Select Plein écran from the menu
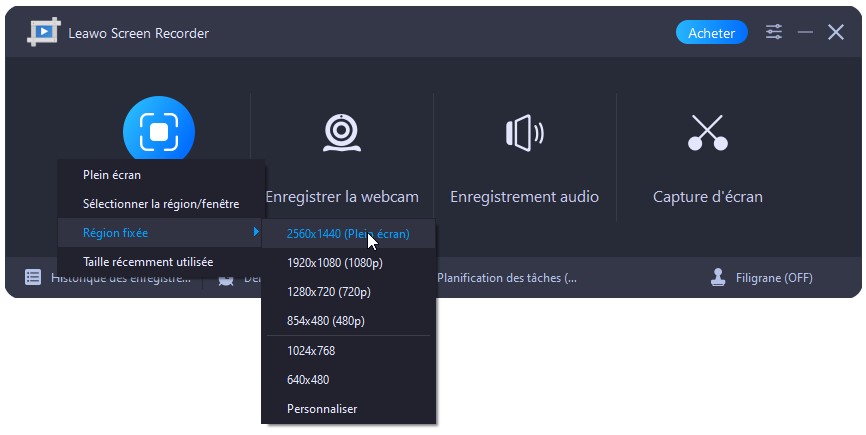 [112, 175]
